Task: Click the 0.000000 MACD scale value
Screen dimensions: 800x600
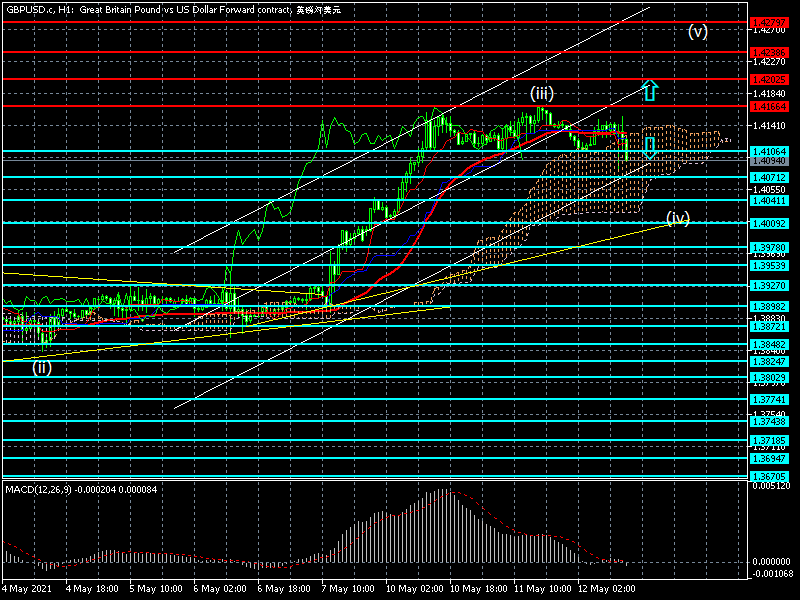Action: (x=771, y=562)
